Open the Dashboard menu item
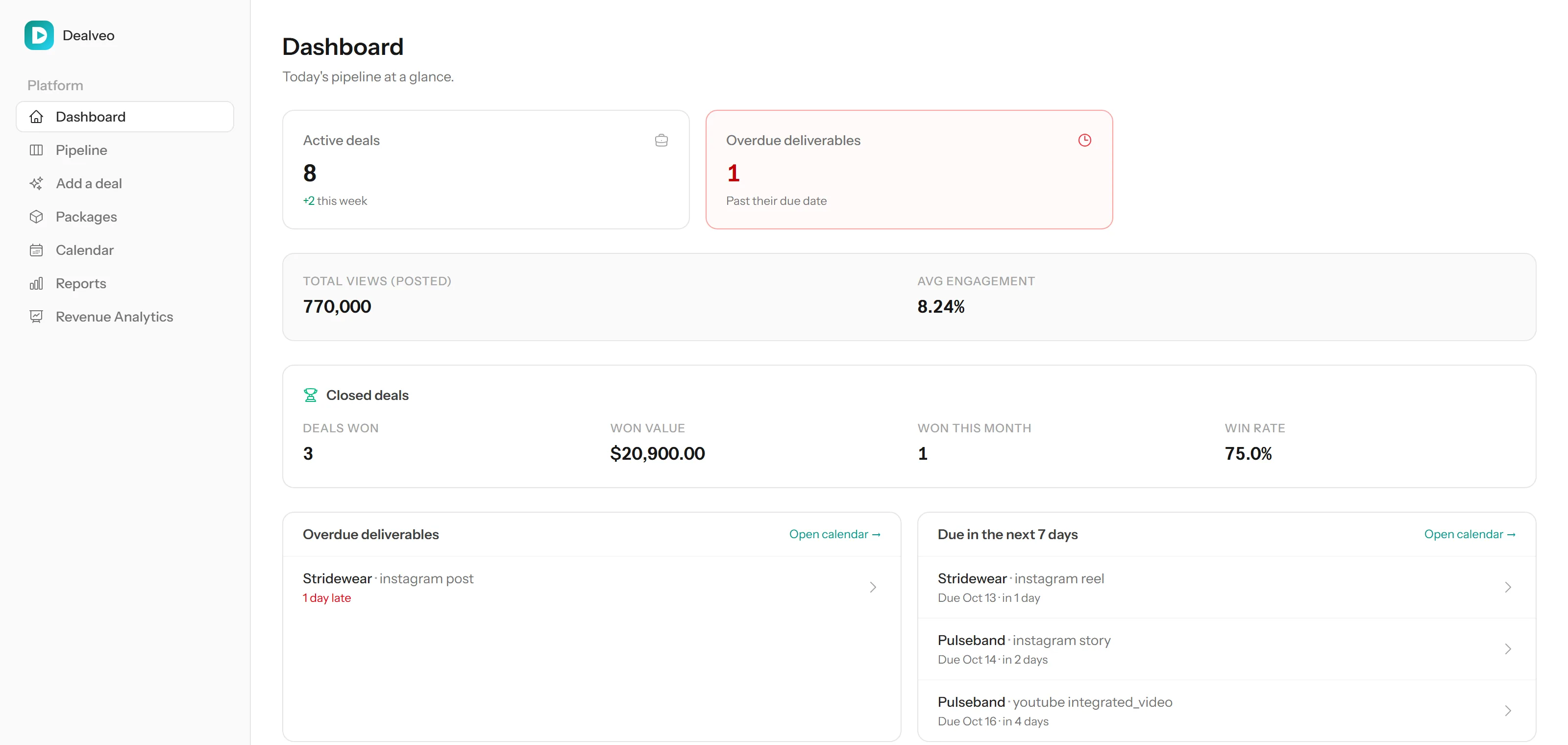The width and height of the screenshot is (1568, 745). (125, 117)
